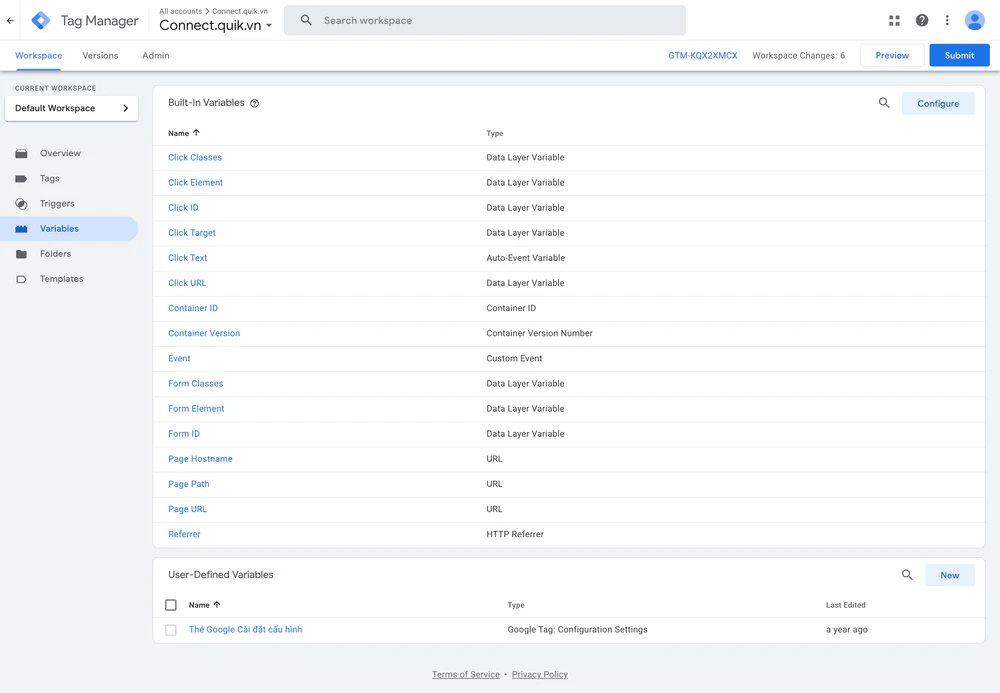Image resolution: width=1000 pixels, height=693 pixels.
Task: Click the Variables sidebar icon
Action: (21, 229)
